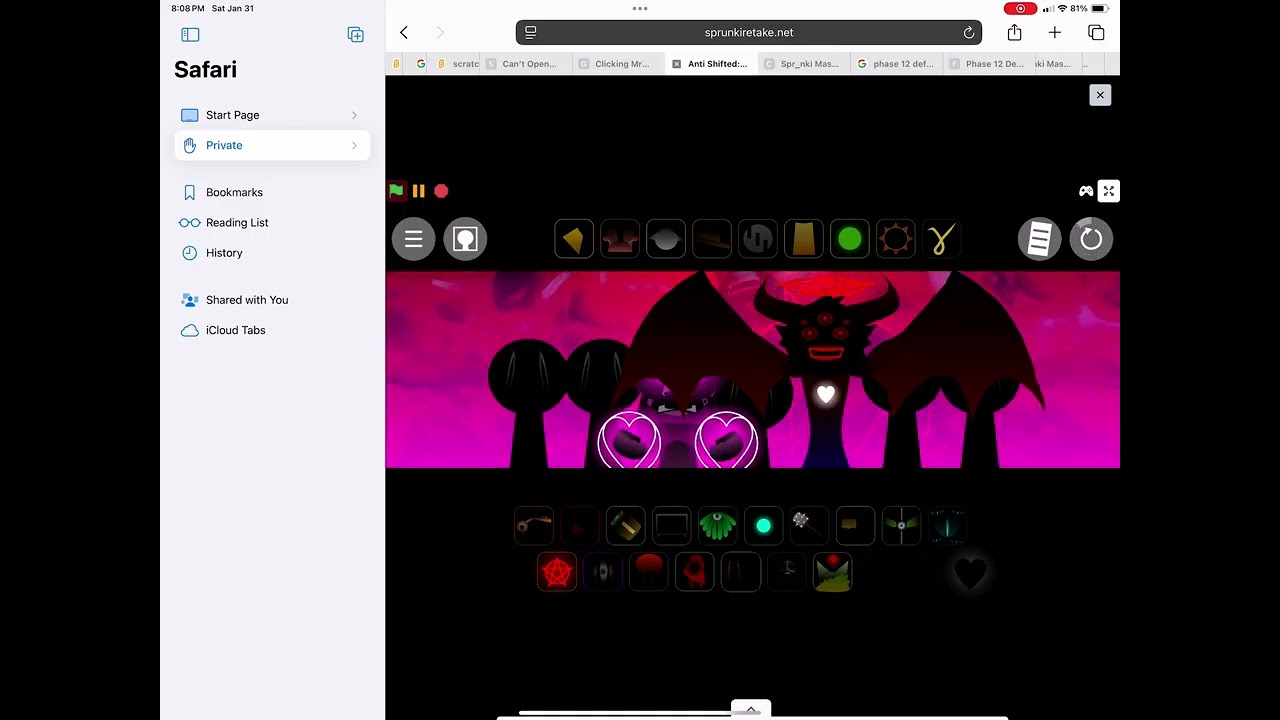1280x720 pixels.
Task: Open the hamburger menu button in the game
Action: [413, 239]
